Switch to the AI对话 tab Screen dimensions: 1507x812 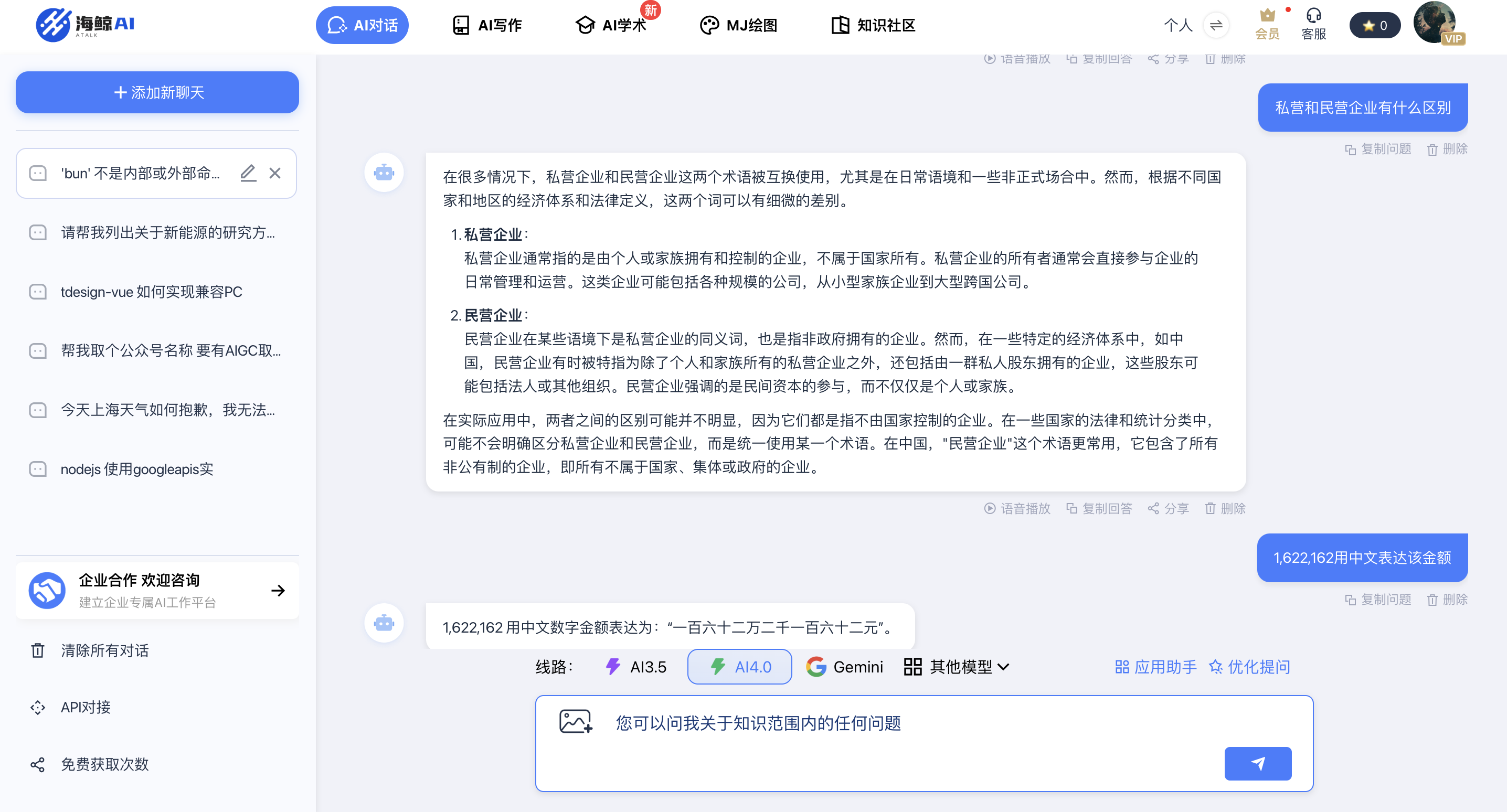[362, 25]
